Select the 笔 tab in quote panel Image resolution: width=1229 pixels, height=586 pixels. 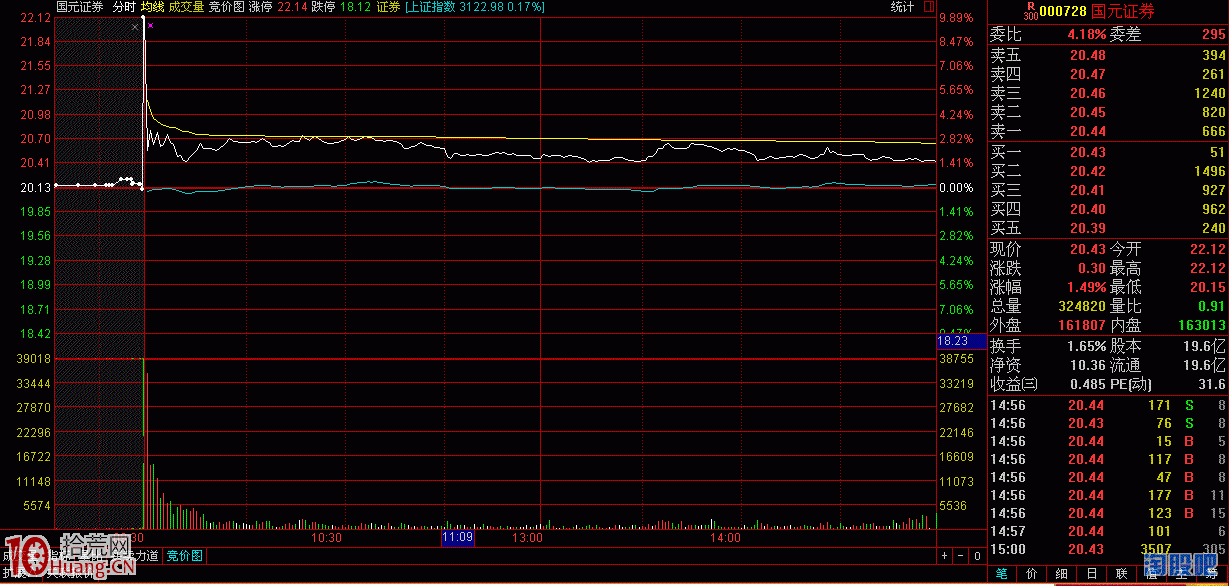tap(1002, 574)
